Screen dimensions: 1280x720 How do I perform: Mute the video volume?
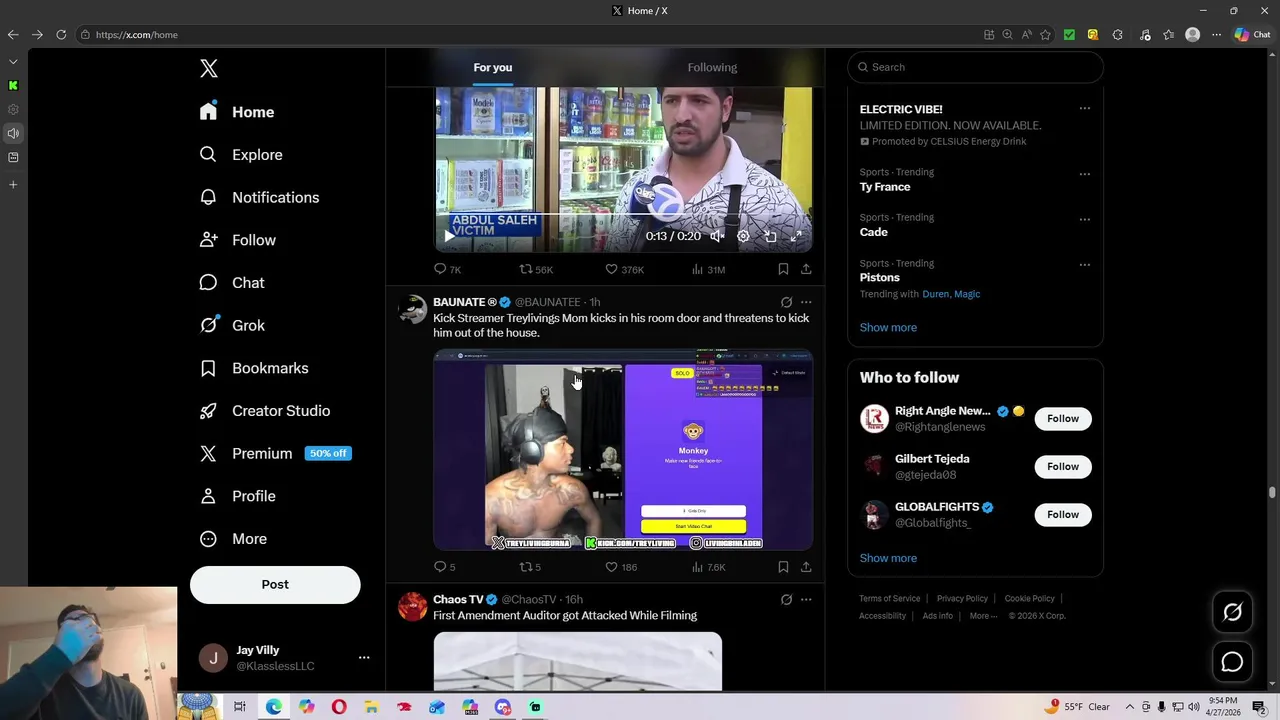(717, 236)
